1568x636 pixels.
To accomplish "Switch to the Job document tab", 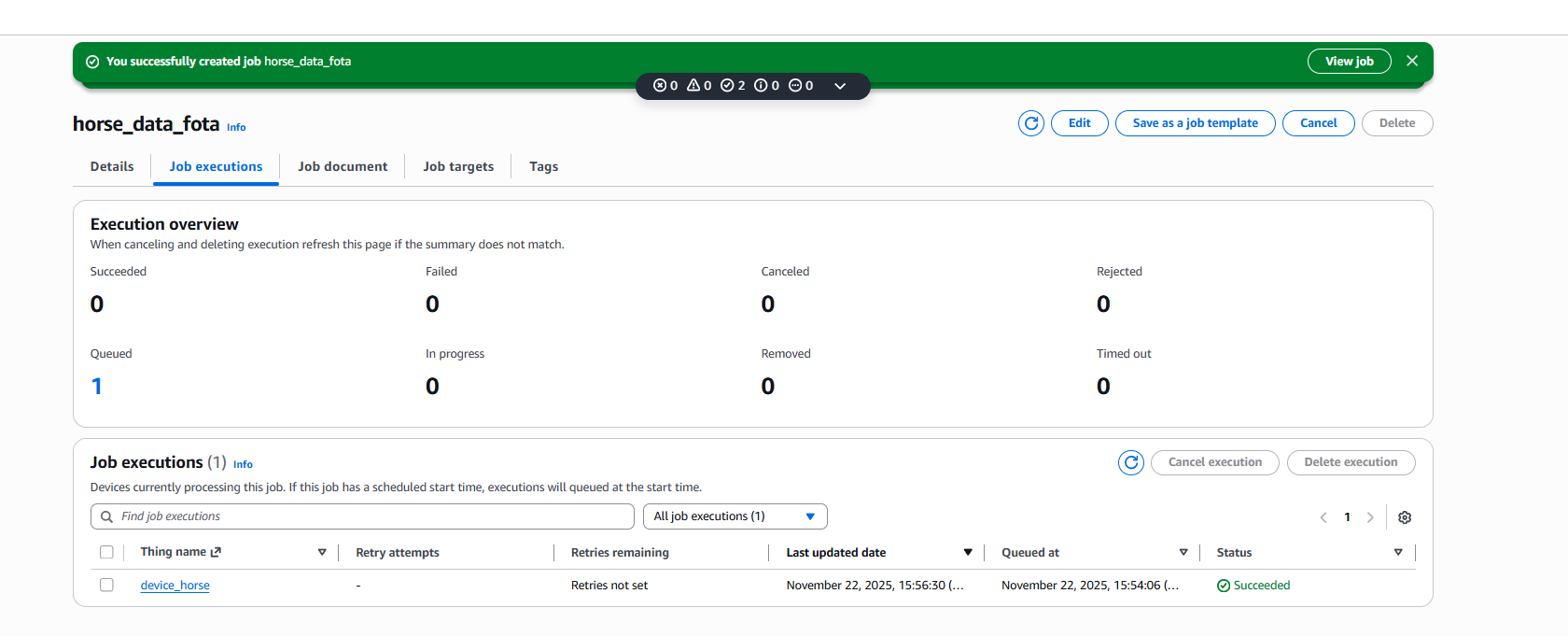I will pos(343,166).
